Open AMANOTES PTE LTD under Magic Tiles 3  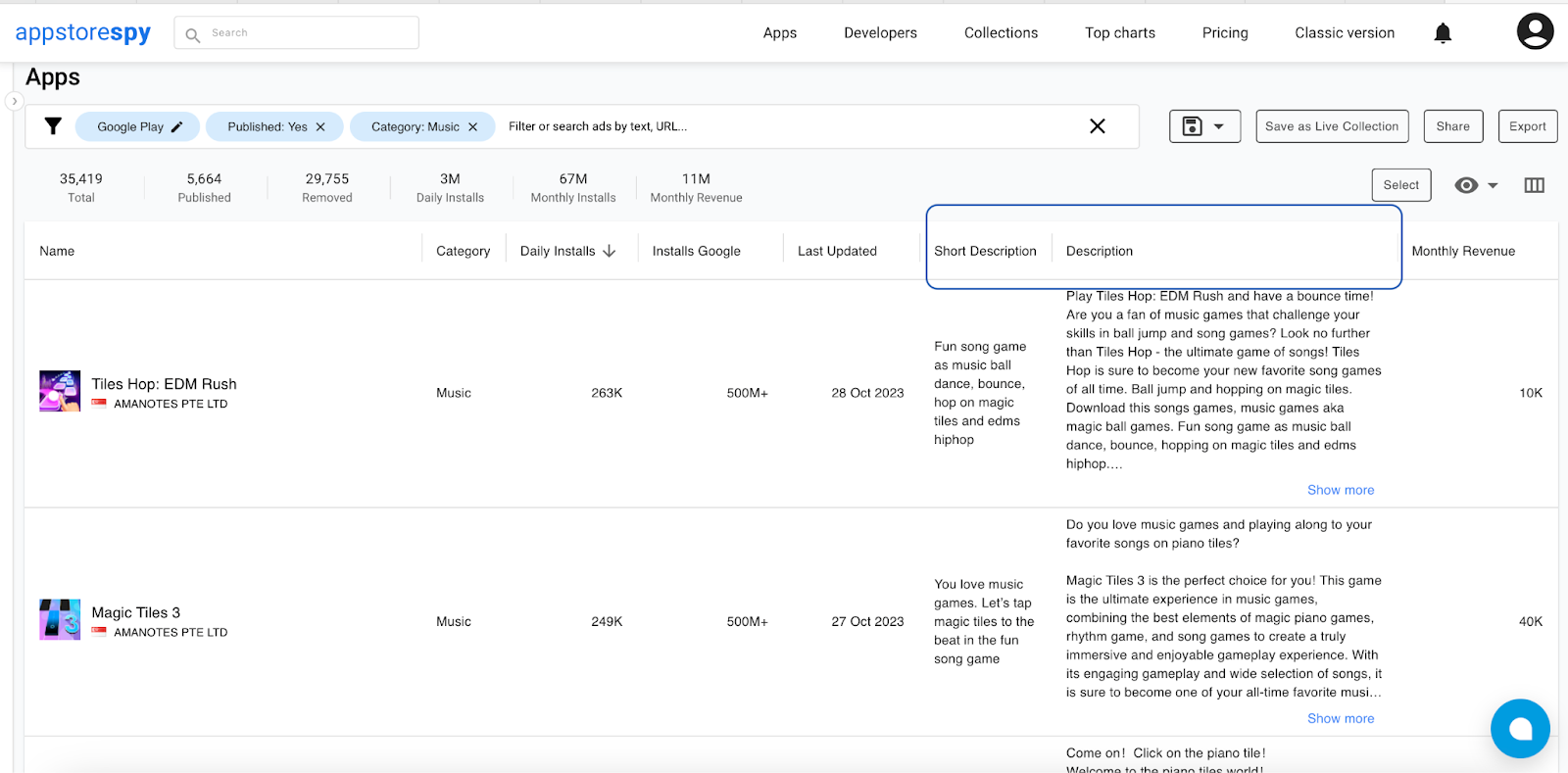171,632
